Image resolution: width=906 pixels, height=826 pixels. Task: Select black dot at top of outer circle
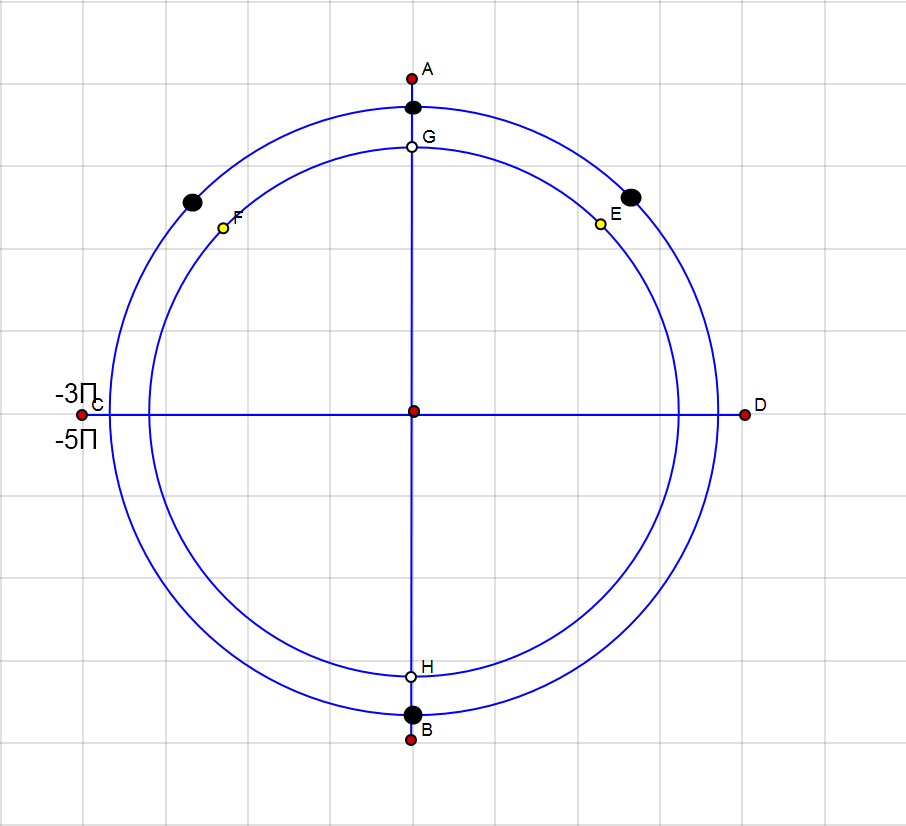pos(413,107)
